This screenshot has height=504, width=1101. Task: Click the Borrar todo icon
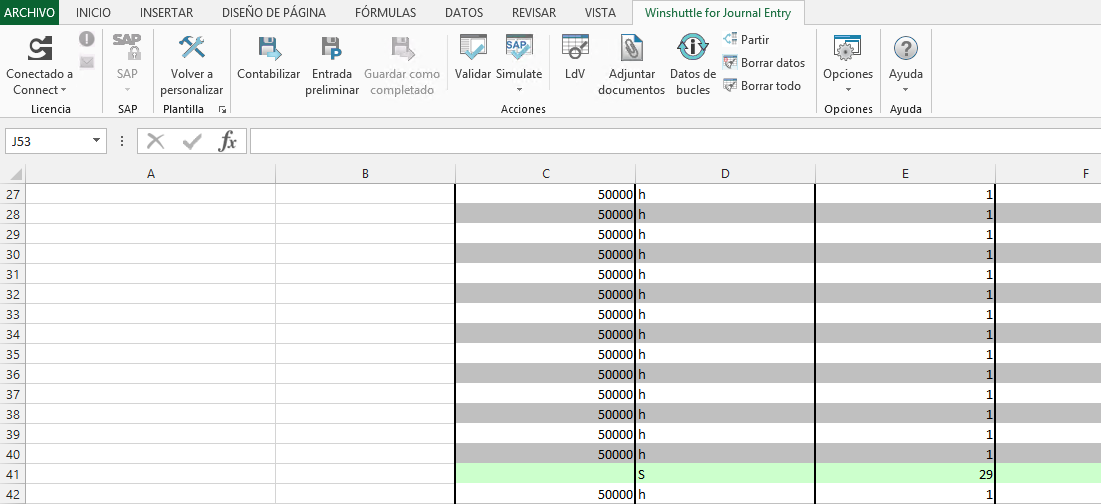730,86
